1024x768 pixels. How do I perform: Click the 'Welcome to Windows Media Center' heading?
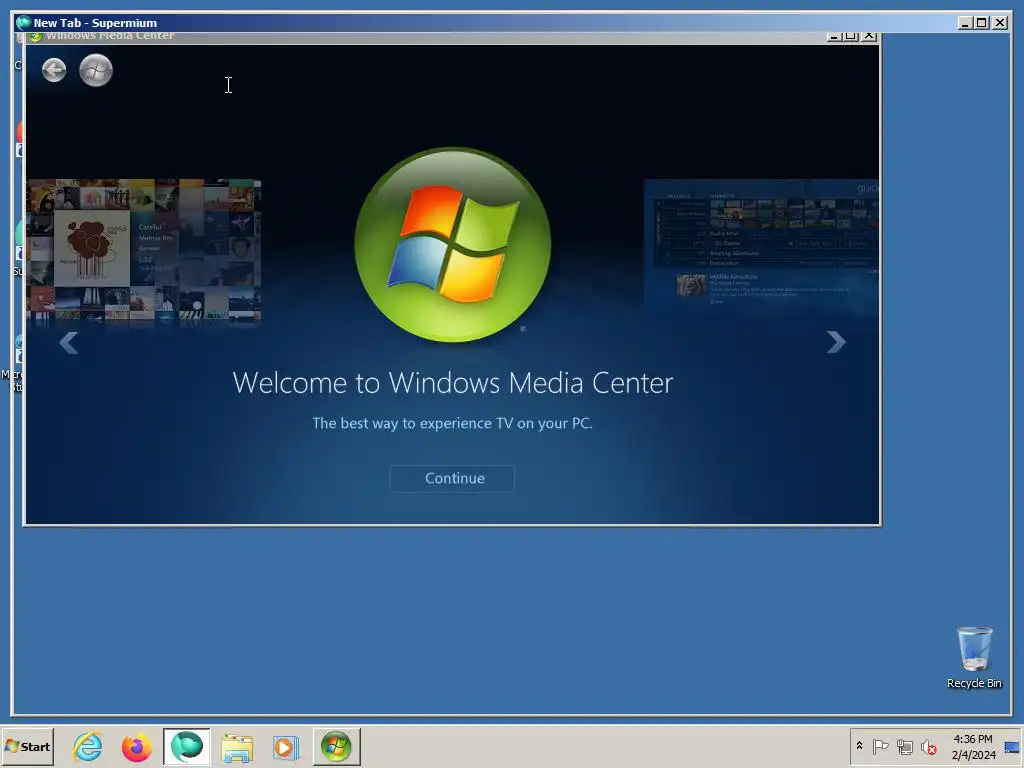[x=453, y=383]
